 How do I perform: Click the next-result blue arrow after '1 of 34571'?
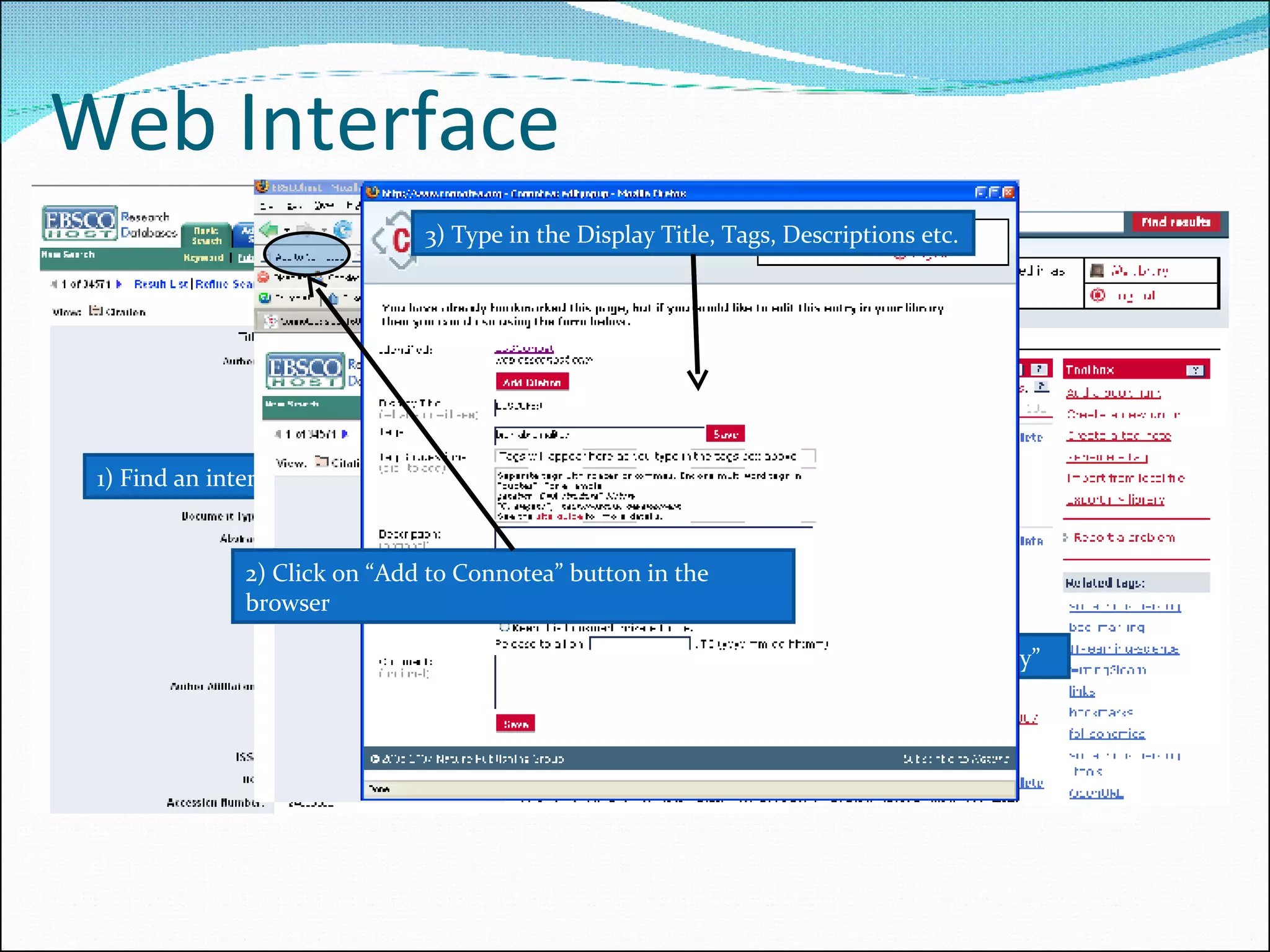tap(119, 284)
